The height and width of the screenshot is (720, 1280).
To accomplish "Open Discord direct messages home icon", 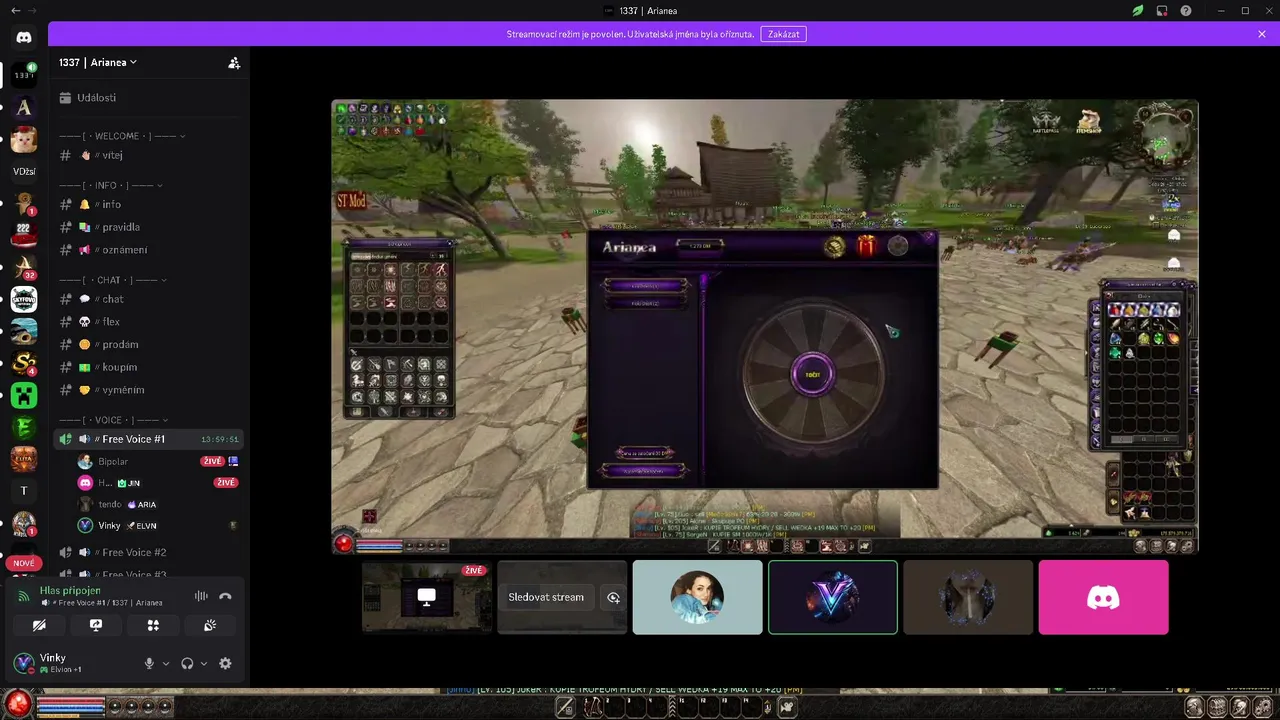I will [24, 37].
